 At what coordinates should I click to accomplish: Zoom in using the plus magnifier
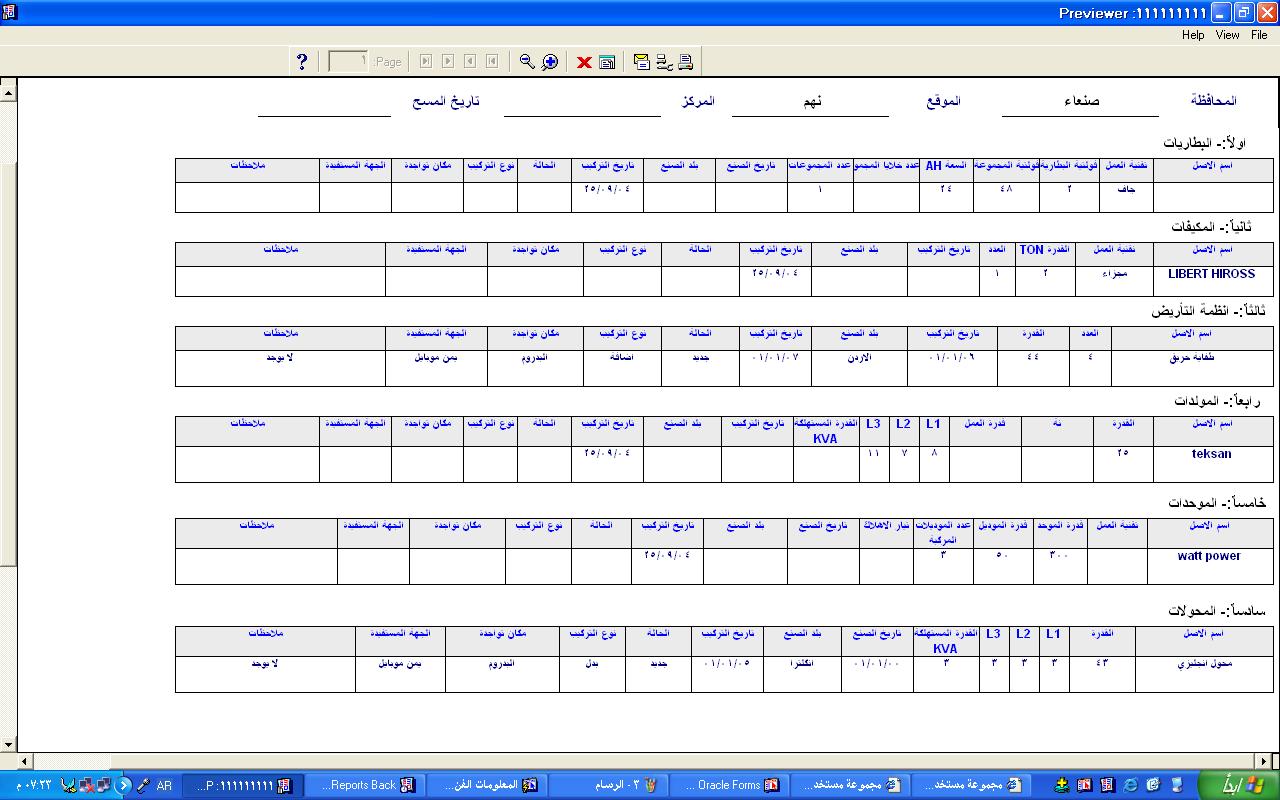click(550, 62)
